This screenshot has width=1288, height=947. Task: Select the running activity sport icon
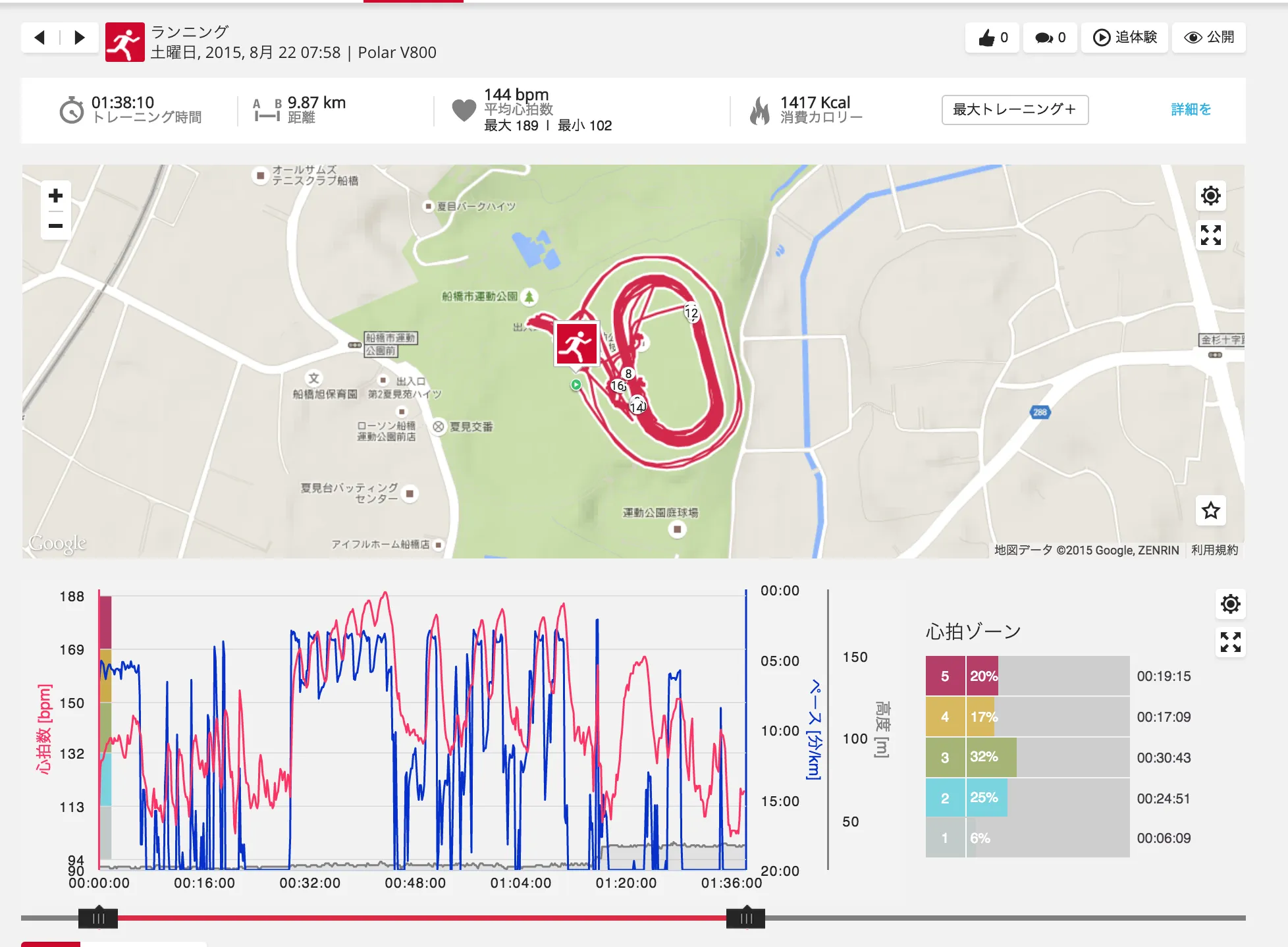click(125, 41)
